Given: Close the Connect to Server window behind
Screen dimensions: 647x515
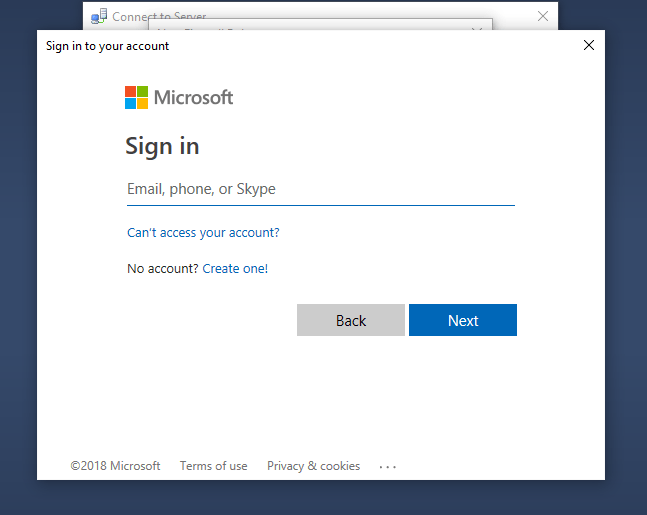Looking at the screenshot, I should [543, 16].
